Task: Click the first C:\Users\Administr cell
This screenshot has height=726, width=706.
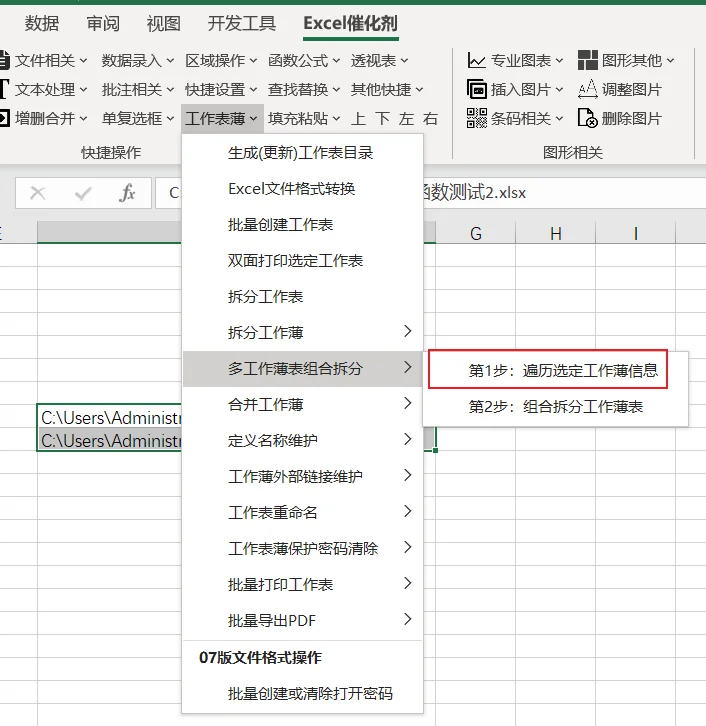Action: 110,418
